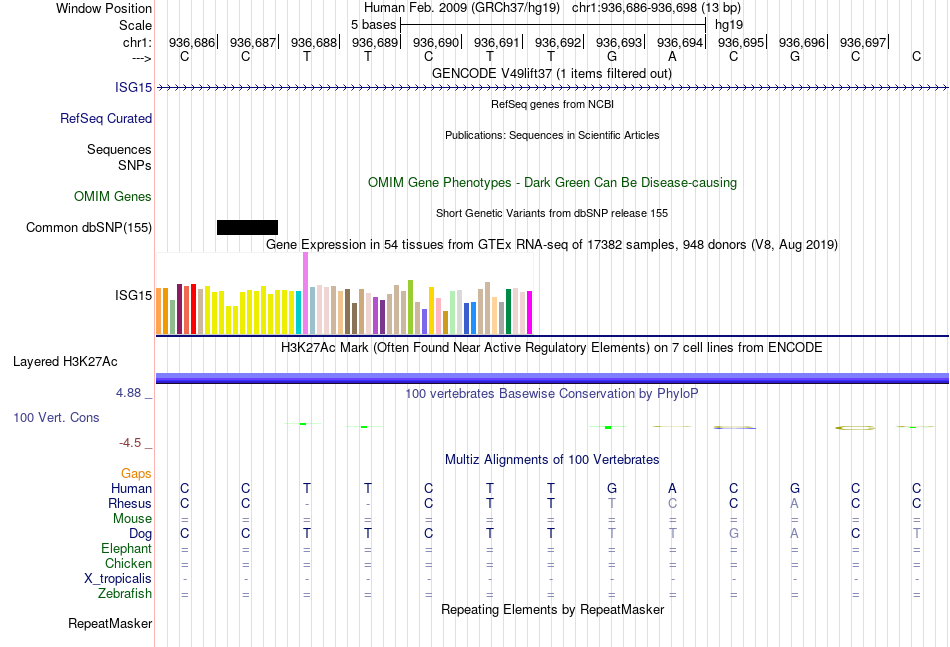Click 100 vertebrates Basewise Conservation by PhyloP title
The width and height of the screenshot is (950, 647).
pos(552,394)
